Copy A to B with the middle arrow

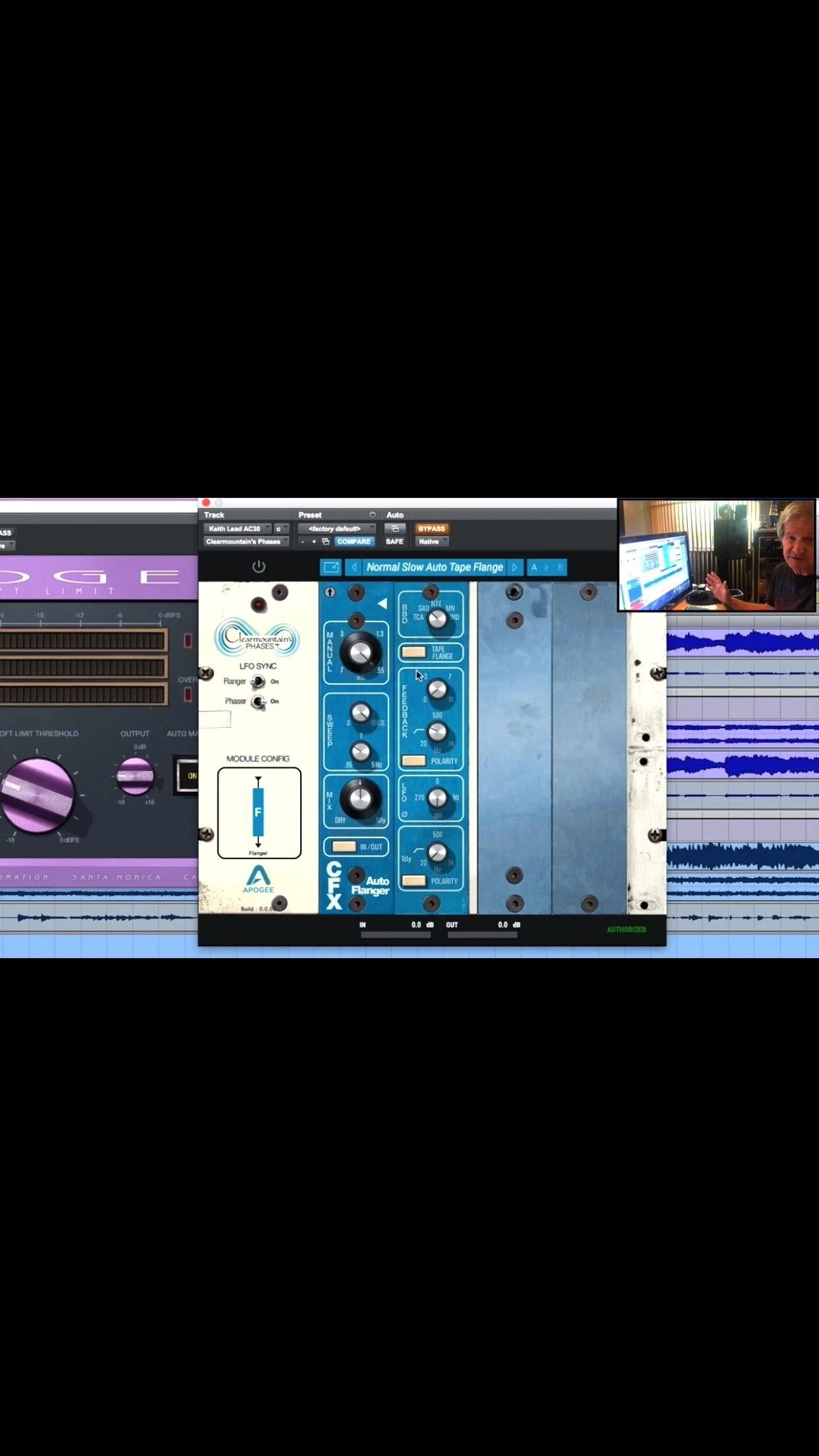point(547,567)
